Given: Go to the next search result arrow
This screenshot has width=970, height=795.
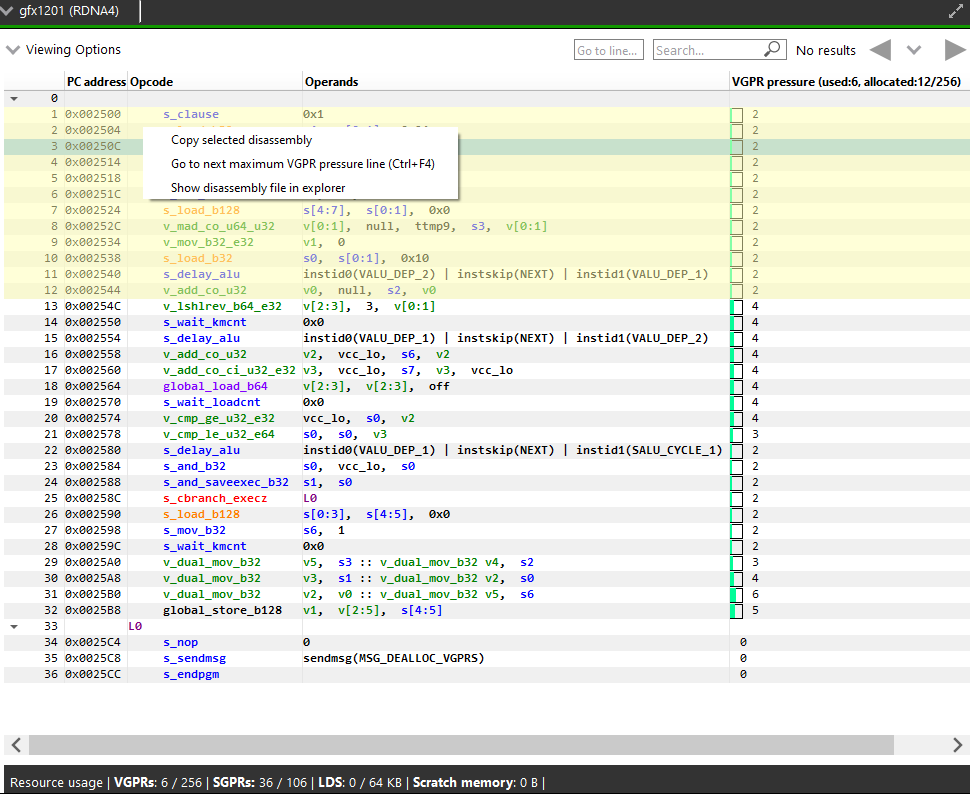Looking at the screenshot, I should tap(954, 50).
